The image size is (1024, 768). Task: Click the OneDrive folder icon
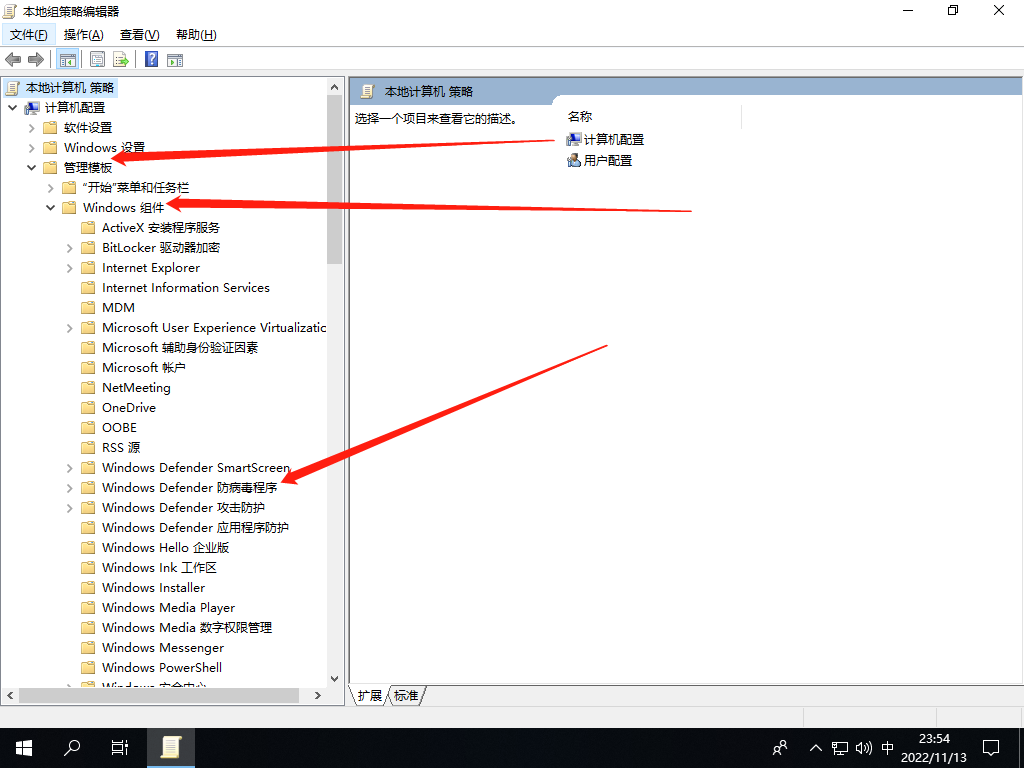[x=88, y=408]
